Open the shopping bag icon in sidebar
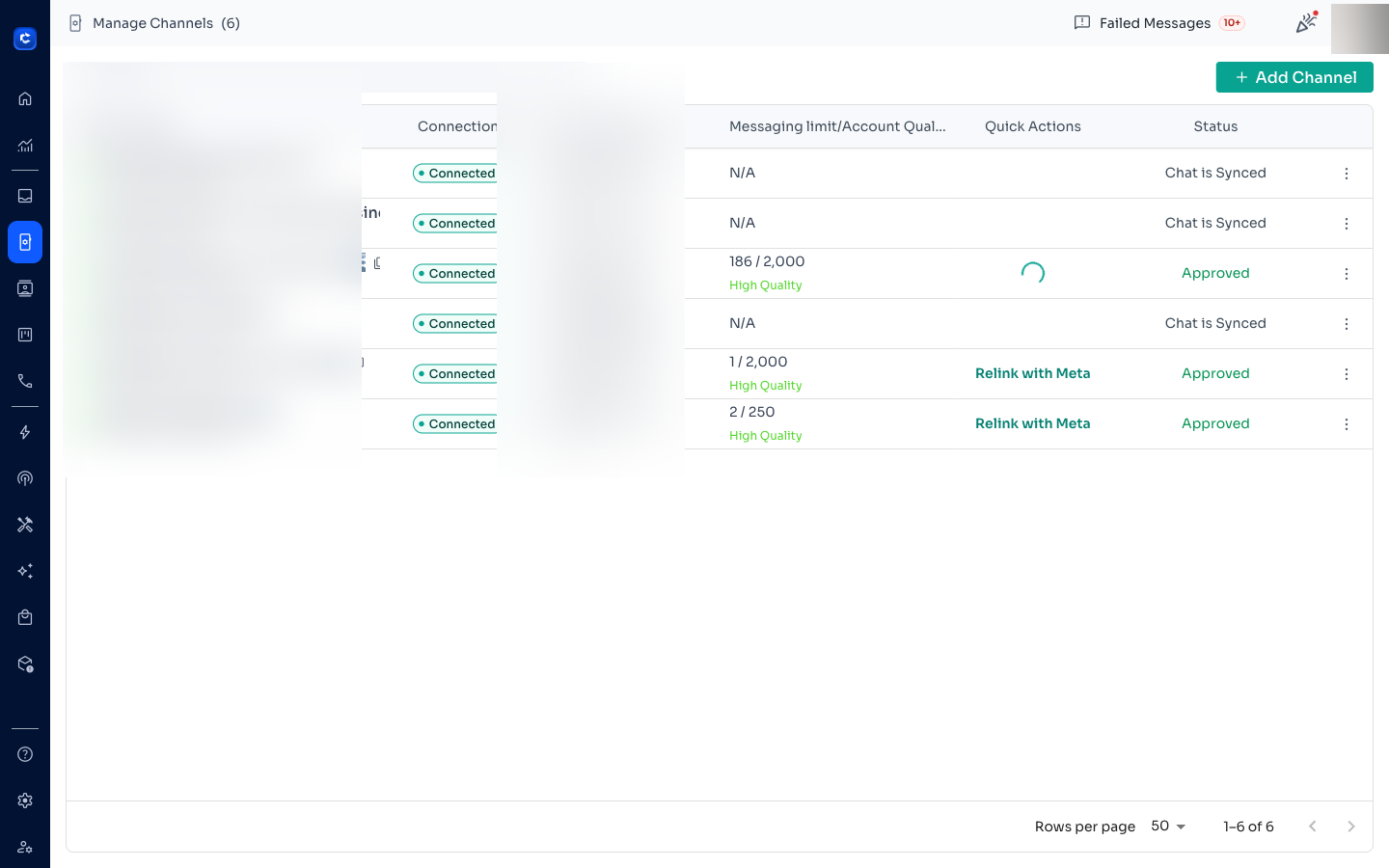 [25, 617]
